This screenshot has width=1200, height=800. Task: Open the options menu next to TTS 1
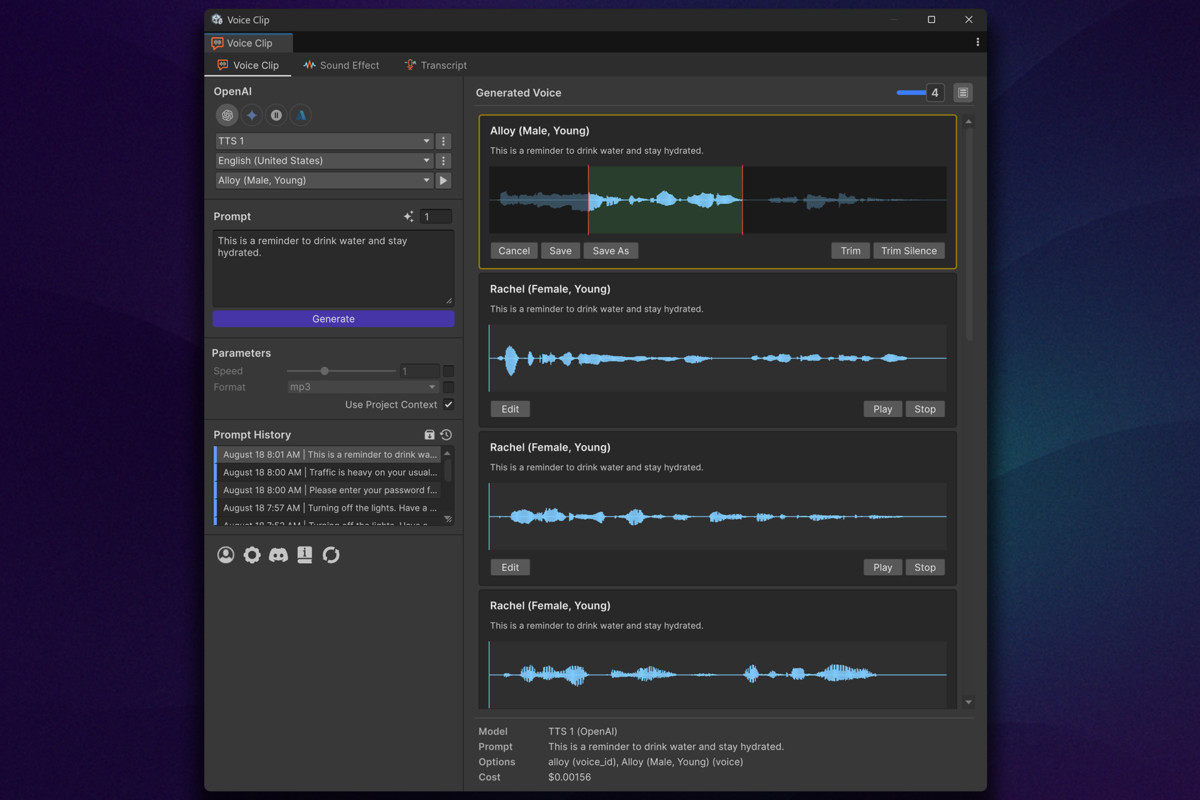pyautogui.click(x=444, y=141)
